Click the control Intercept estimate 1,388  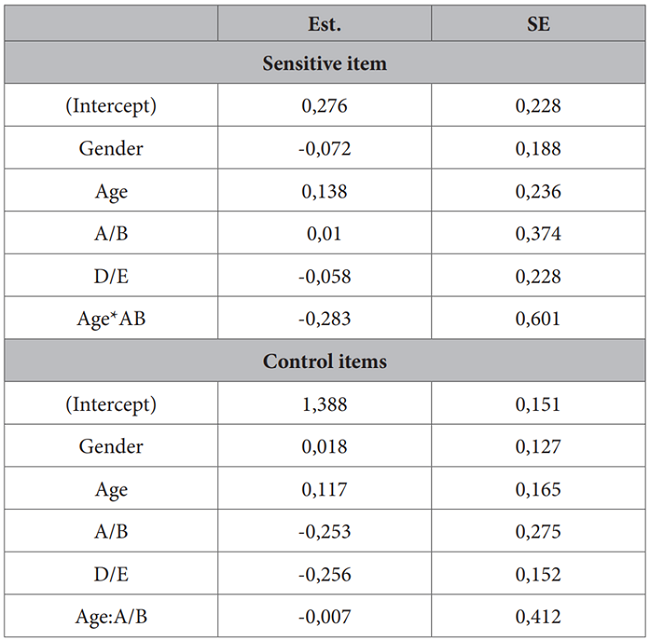tap(324, 404)
